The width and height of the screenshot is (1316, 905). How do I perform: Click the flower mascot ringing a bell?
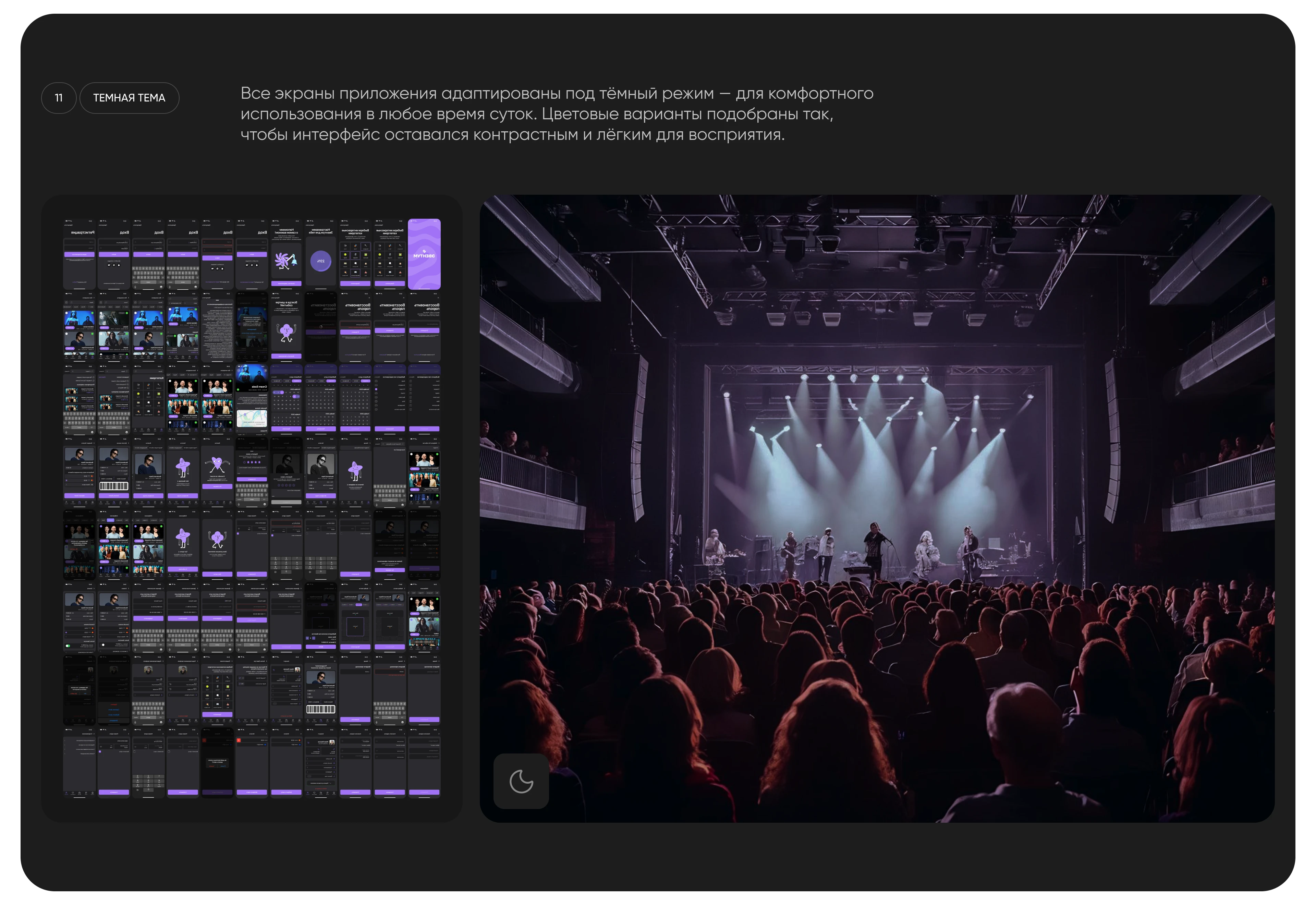(x=285, y=262)
